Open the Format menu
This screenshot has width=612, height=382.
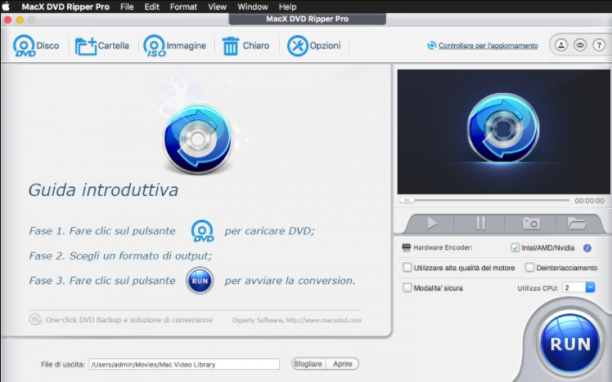point(183,7)
